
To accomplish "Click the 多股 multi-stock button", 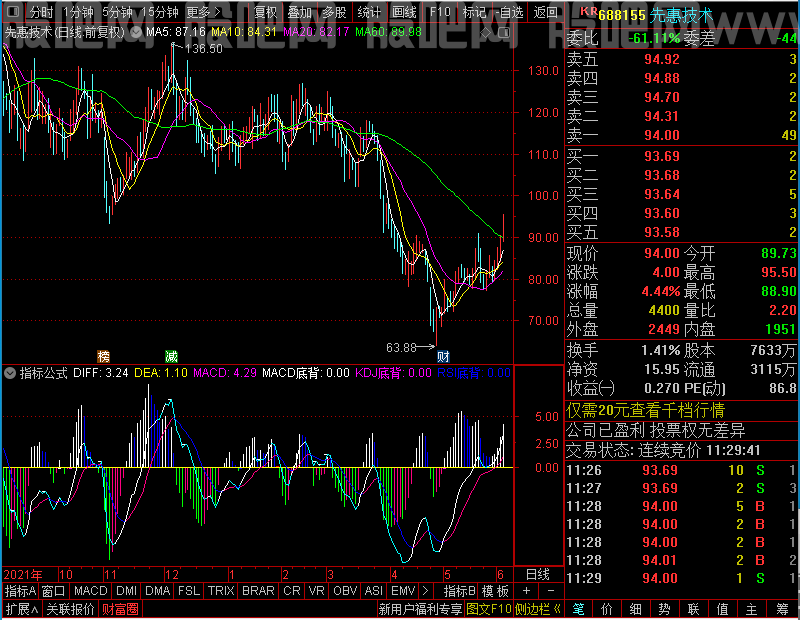I will (334, 12).
